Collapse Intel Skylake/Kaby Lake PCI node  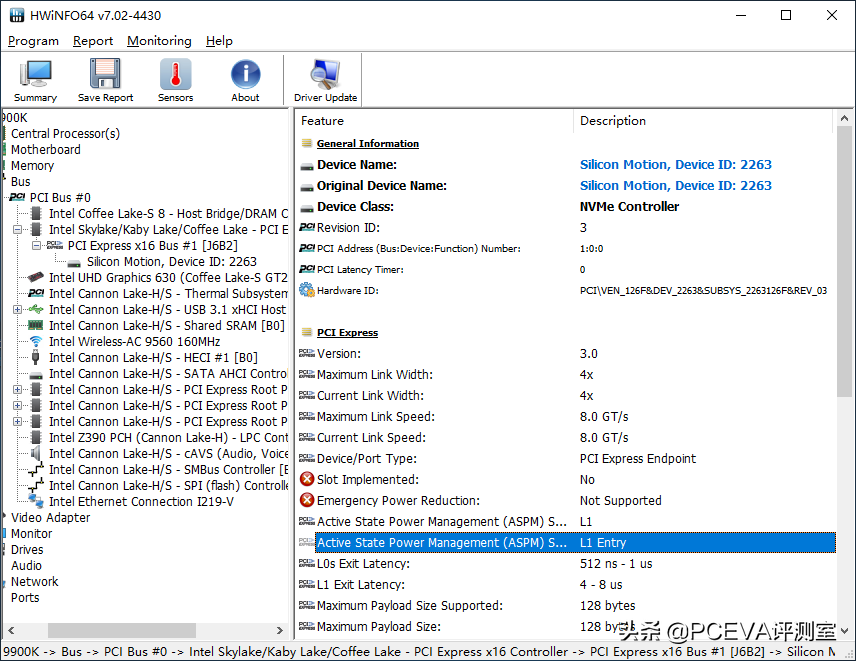pos(17,230)
